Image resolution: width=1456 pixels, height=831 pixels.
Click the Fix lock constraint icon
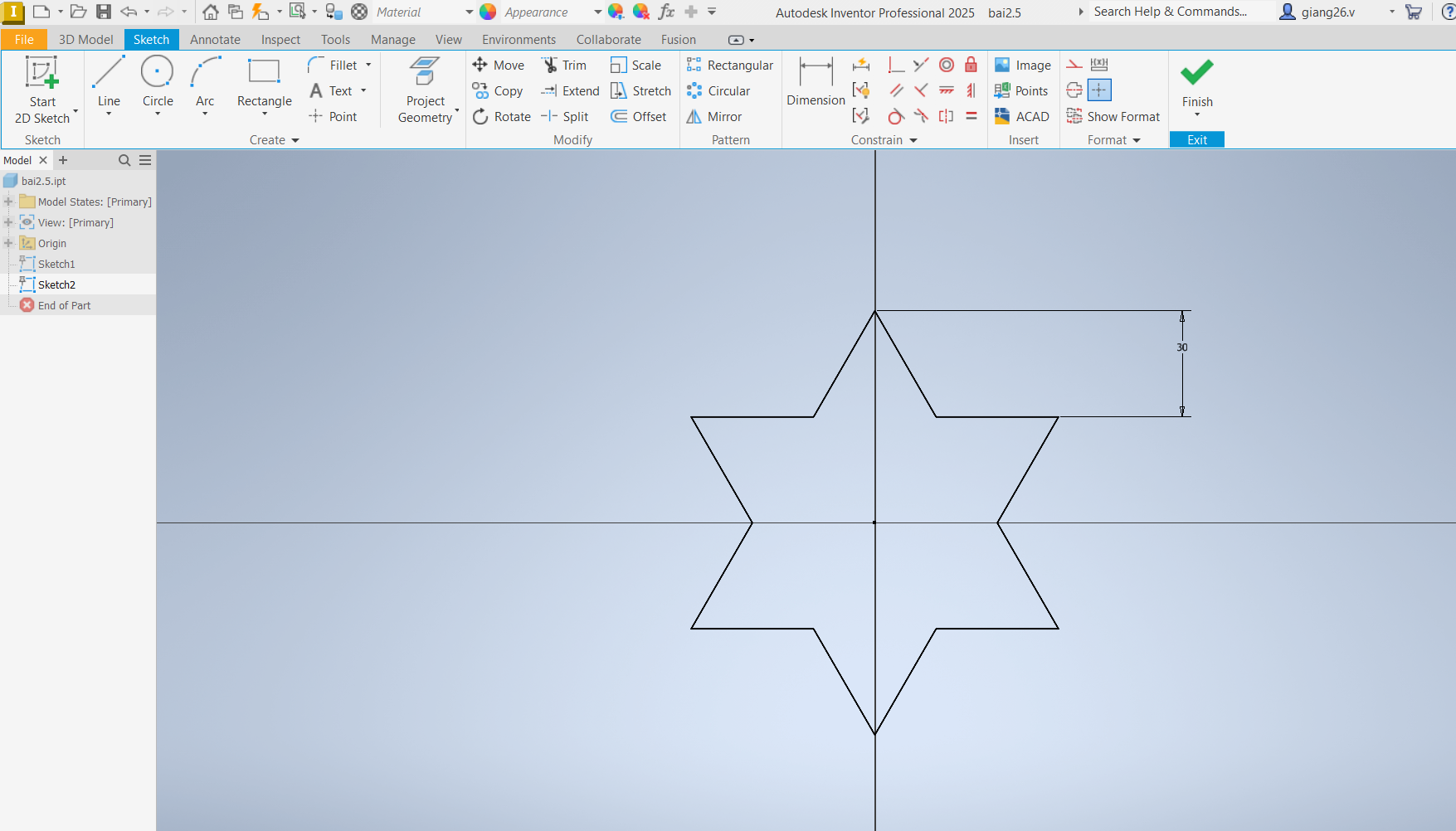click(971, 65)
